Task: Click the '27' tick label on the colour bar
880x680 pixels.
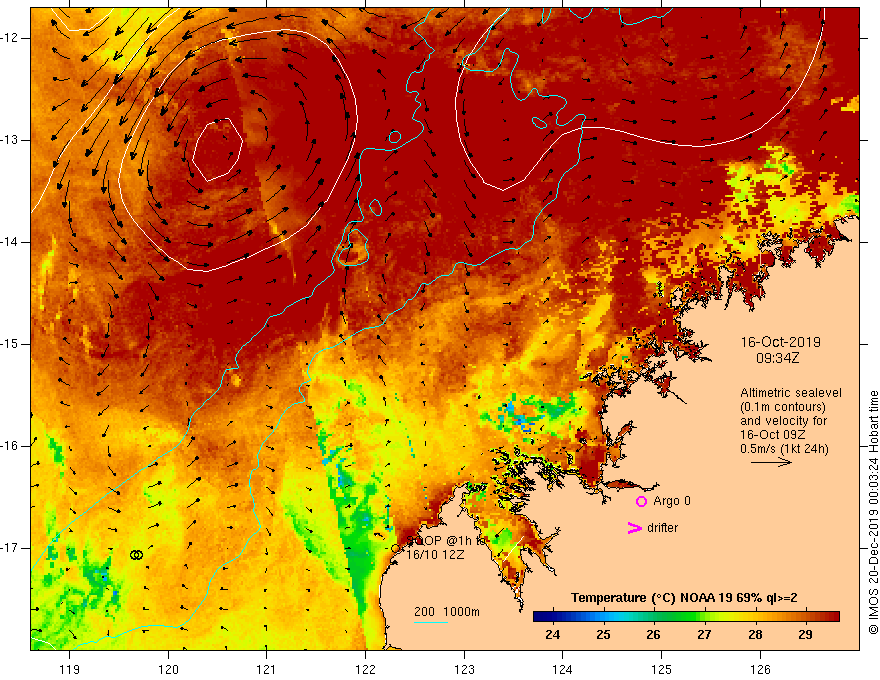Action: 704,635
